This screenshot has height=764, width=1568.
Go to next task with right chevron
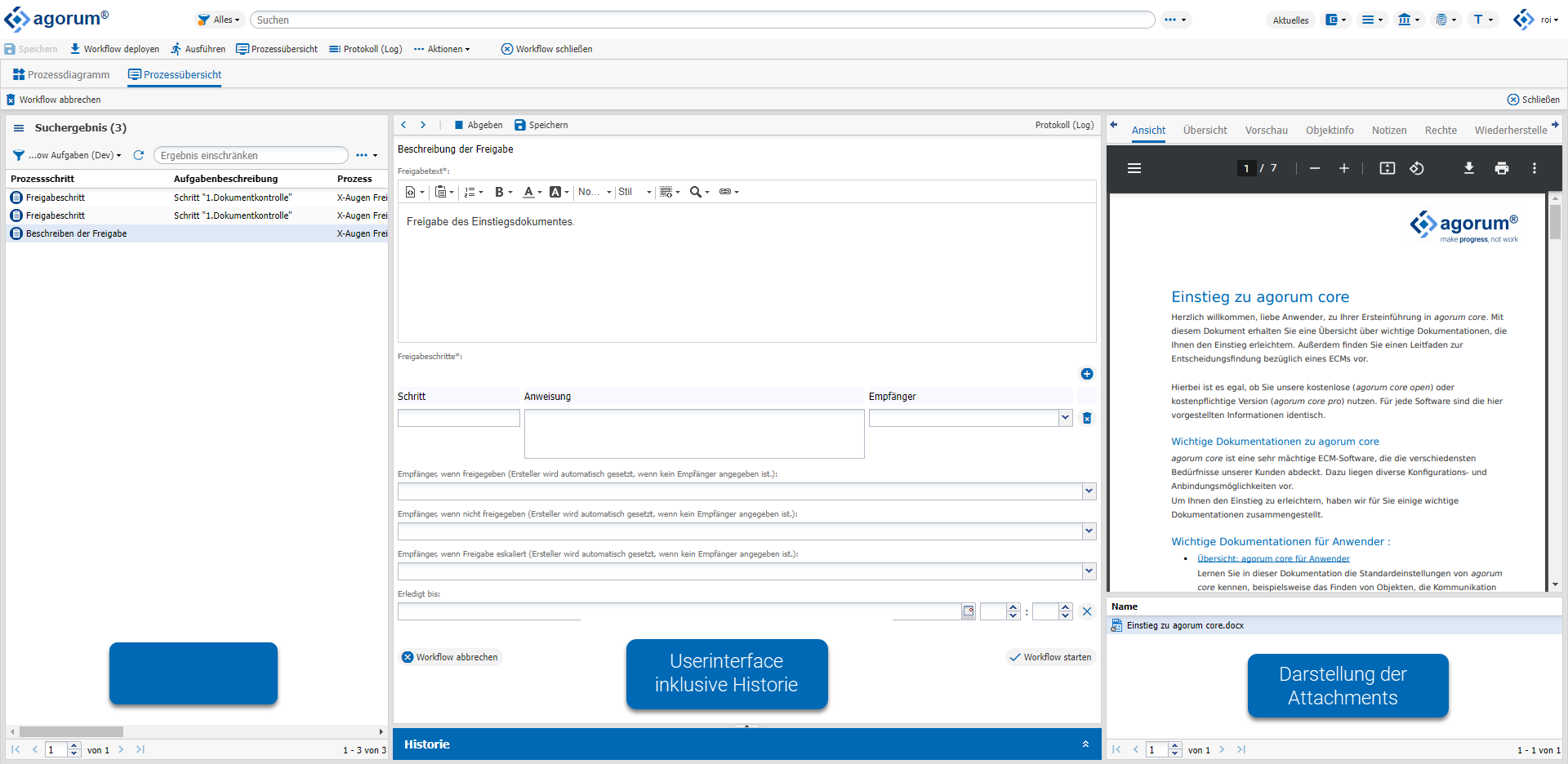423,125
